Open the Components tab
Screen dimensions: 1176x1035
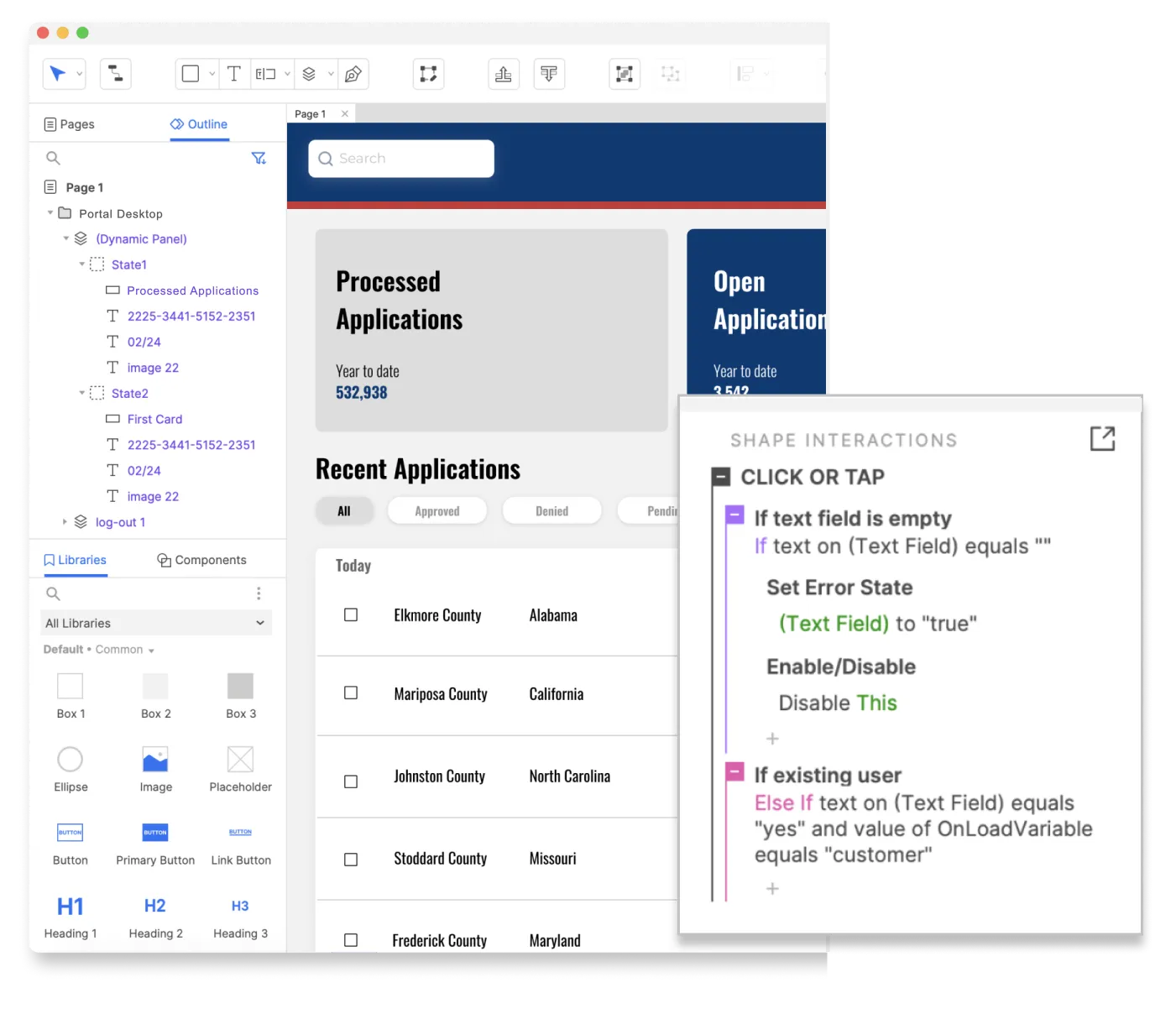pyautogui.click(x=201, y=560)
